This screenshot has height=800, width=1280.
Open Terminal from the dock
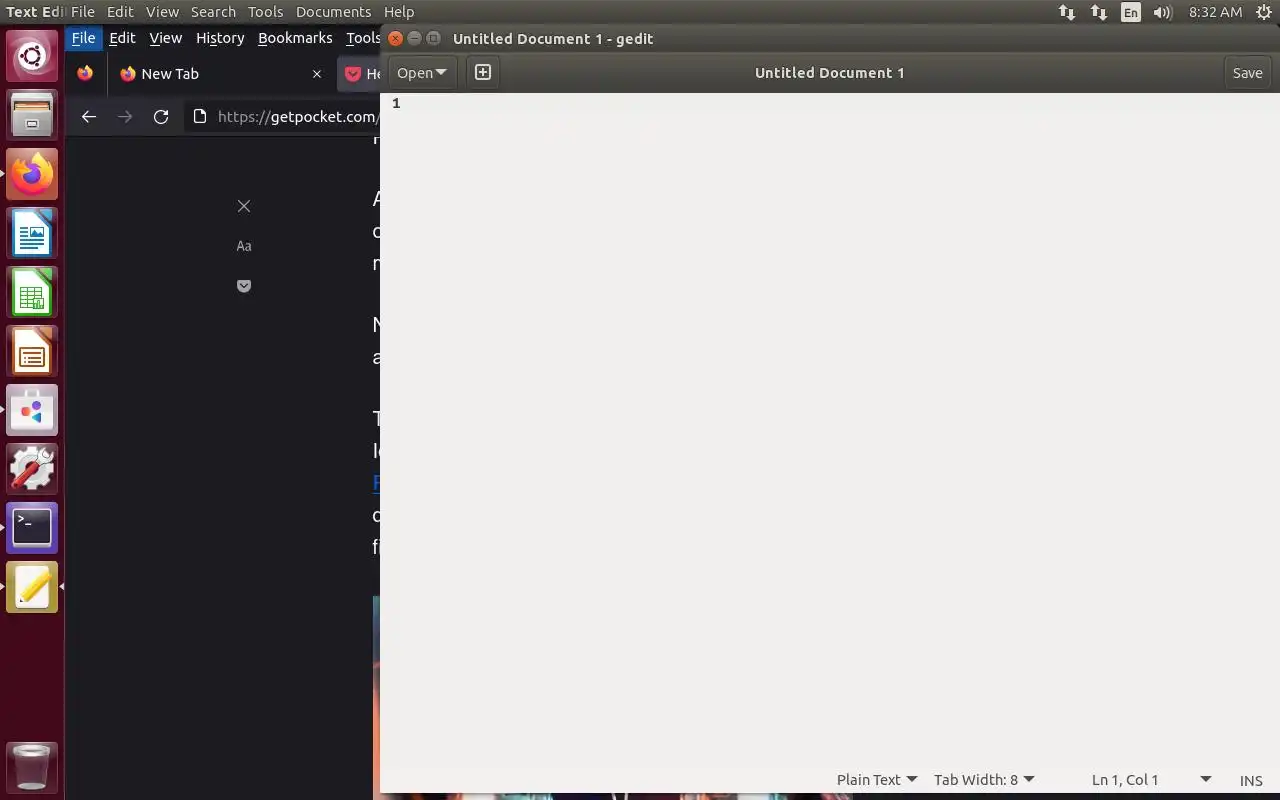click(x=32, y=528)
